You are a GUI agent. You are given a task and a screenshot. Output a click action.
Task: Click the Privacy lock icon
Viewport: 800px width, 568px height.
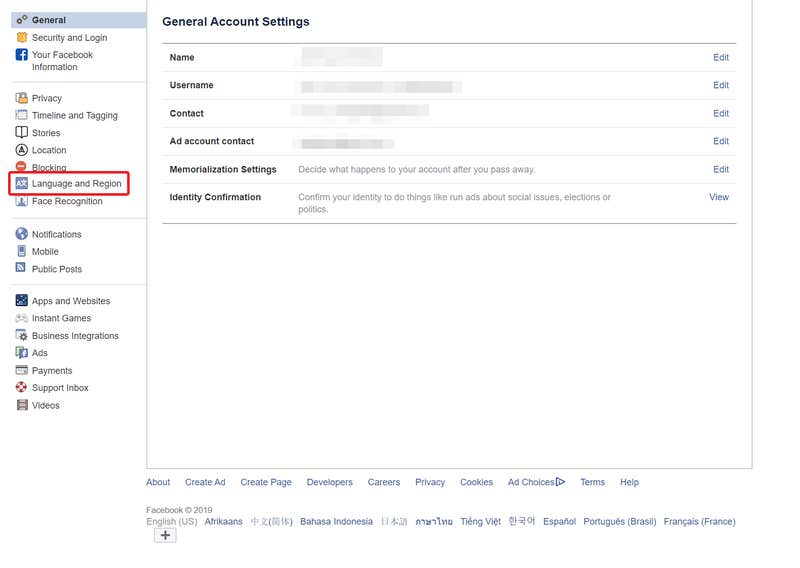(x=21, y=98)
